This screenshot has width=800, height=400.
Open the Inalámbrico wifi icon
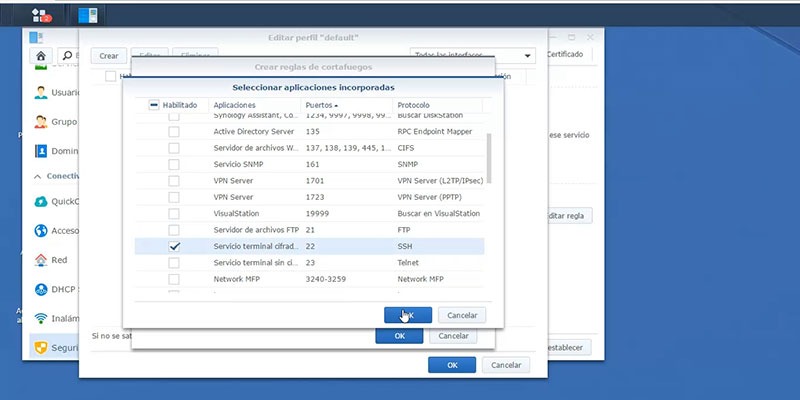click(x=41, y=318)
